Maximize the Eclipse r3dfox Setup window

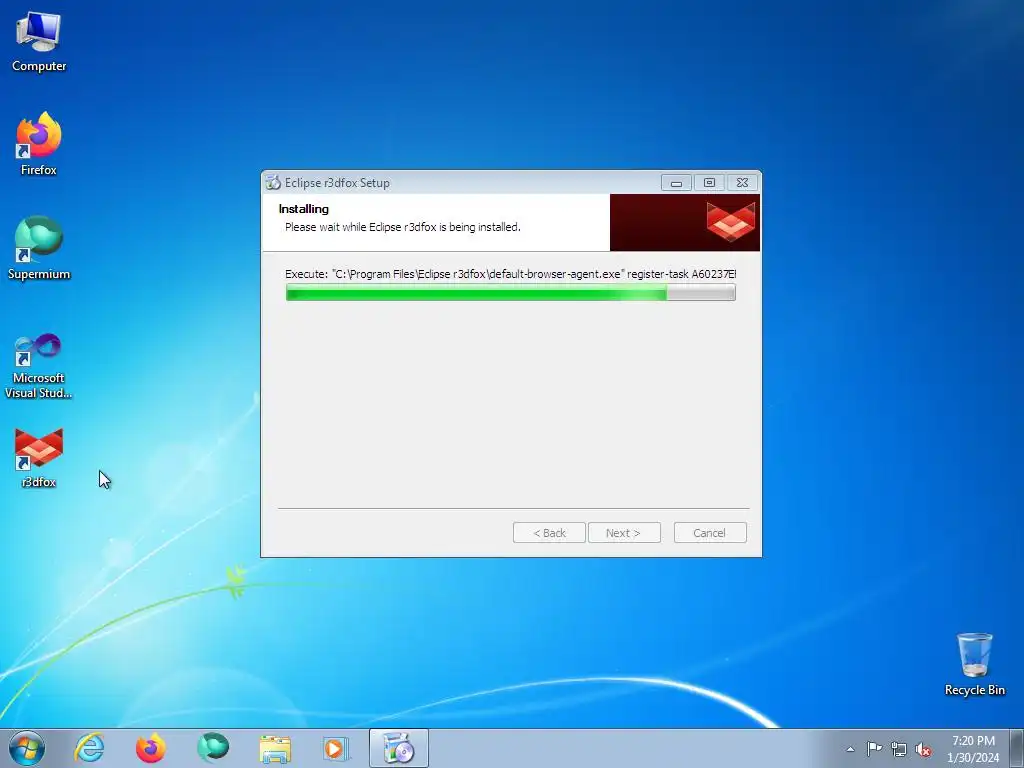pos(709,183)
